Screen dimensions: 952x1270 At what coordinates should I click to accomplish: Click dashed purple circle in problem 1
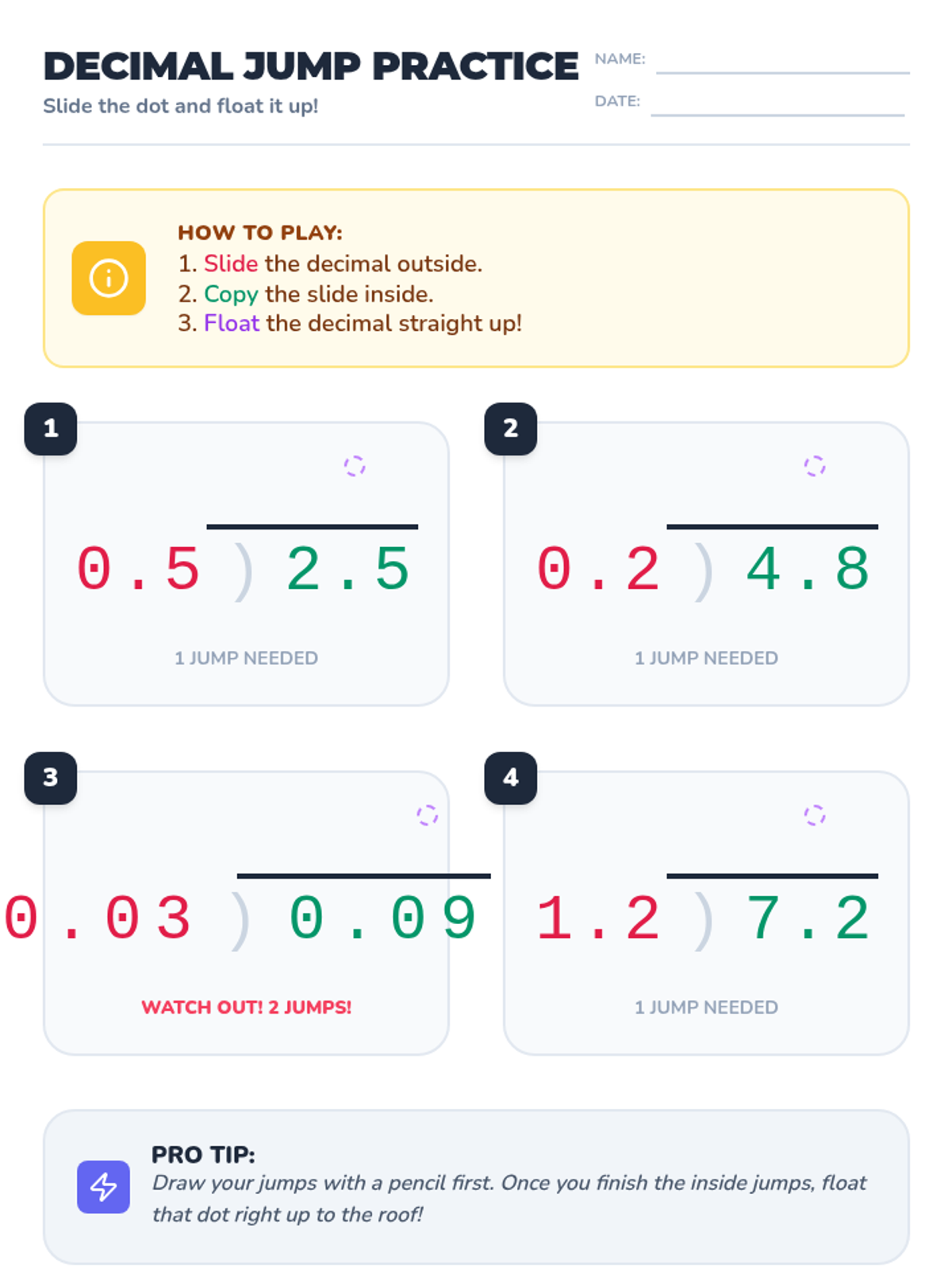click(354, 466)
